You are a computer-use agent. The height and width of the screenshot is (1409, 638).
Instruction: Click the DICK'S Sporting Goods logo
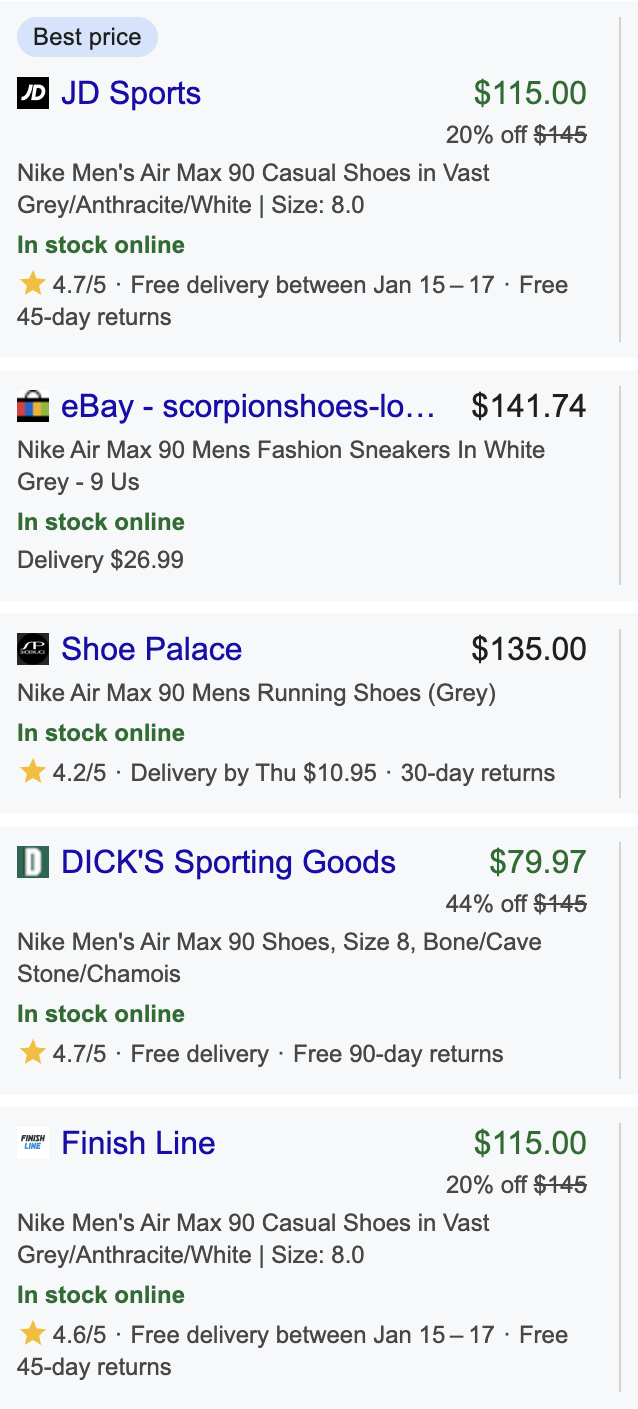pyautogui.click(x=31, y=862)
